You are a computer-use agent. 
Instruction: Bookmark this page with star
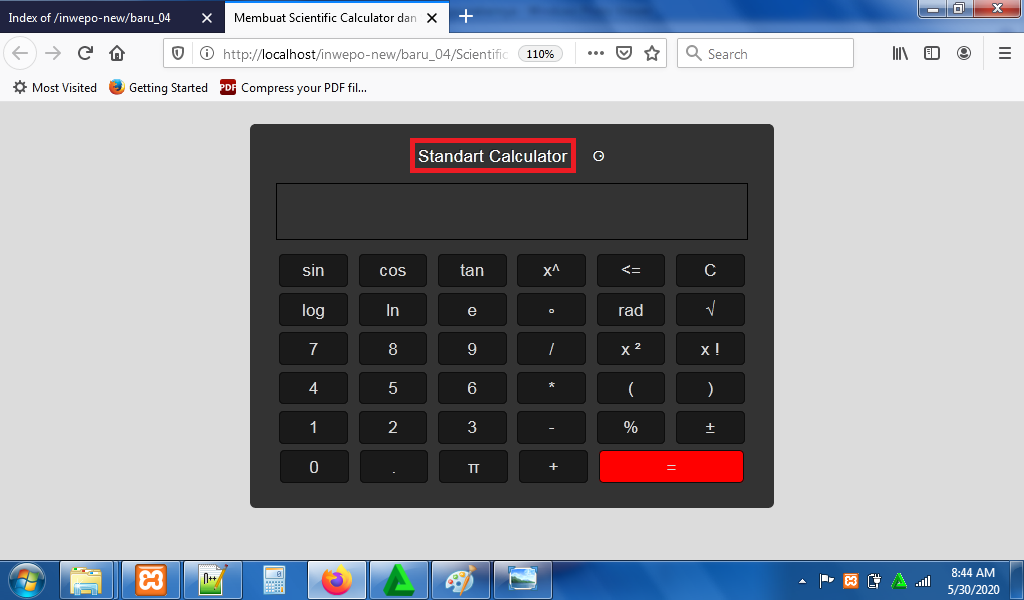(x=652, y=54)
